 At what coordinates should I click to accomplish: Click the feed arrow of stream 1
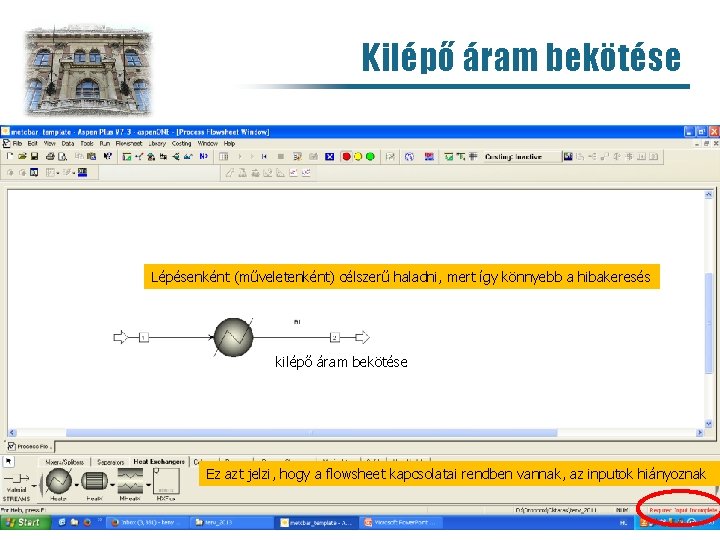[x=120, y=338]
